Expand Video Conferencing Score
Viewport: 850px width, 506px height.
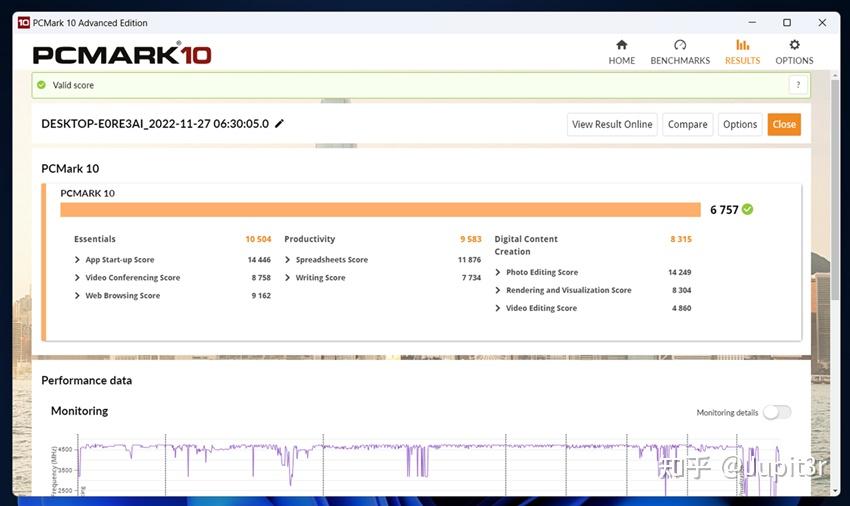(x=77, y=278)
